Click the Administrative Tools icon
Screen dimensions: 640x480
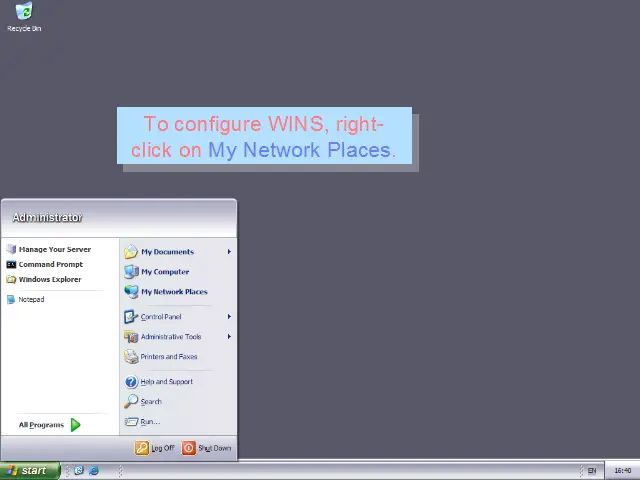131,337
